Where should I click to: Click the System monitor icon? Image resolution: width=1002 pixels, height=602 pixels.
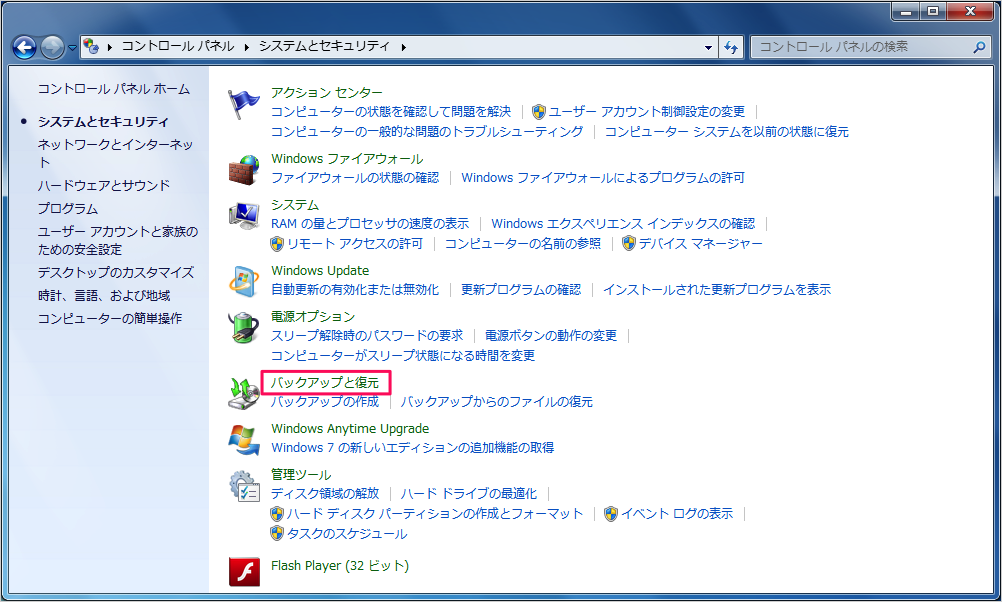243,215
